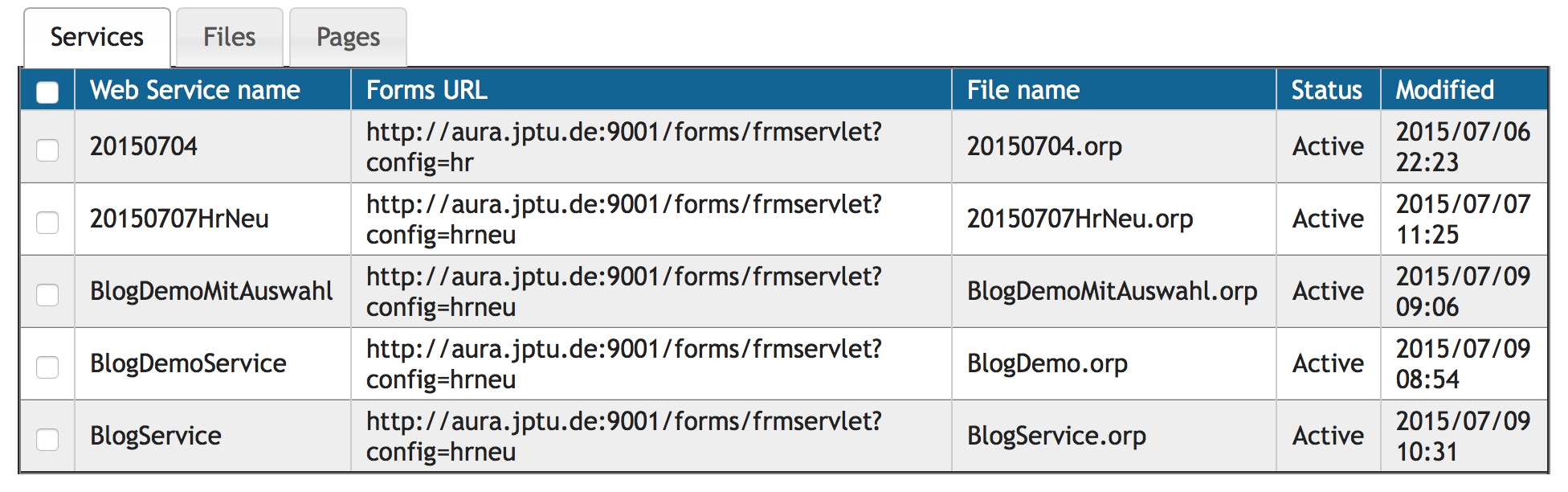Image resolution: width=1568 pixels, height=492 pixels.
Task: Check the box for service 20150704
Action: [47, 150]
